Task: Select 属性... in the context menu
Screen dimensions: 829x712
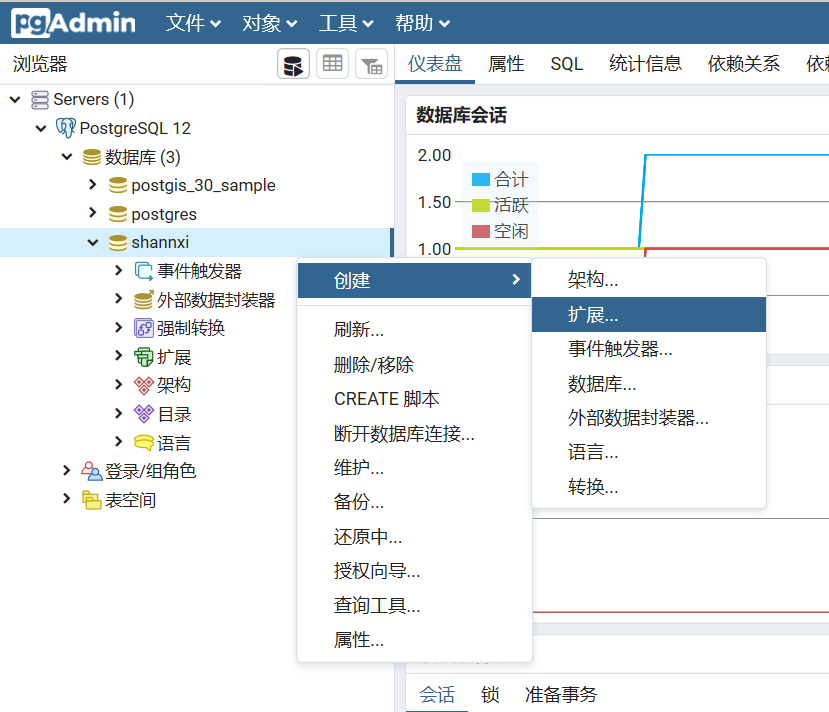Action: coord(414,640)
